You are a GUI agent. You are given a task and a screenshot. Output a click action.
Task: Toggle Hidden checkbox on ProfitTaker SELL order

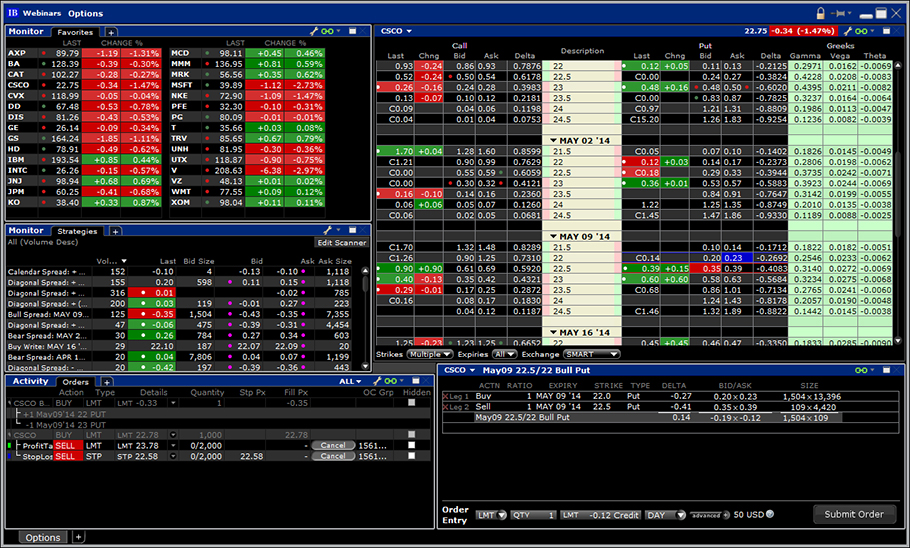411,445
